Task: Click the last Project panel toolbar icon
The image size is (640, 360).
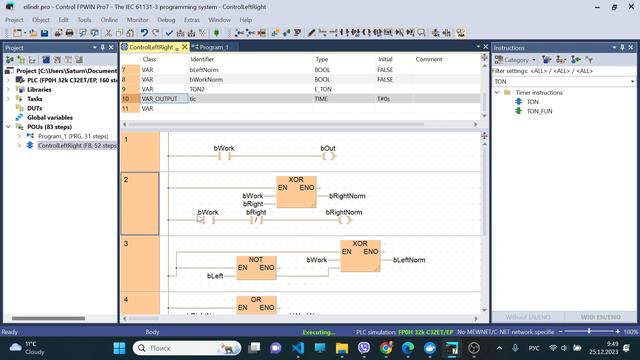Action: (79, 60)
